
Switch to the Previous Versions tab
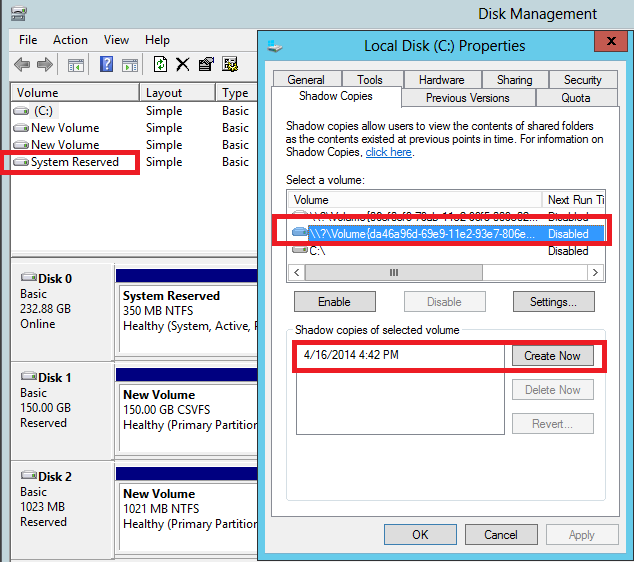(x=467, y=98)
